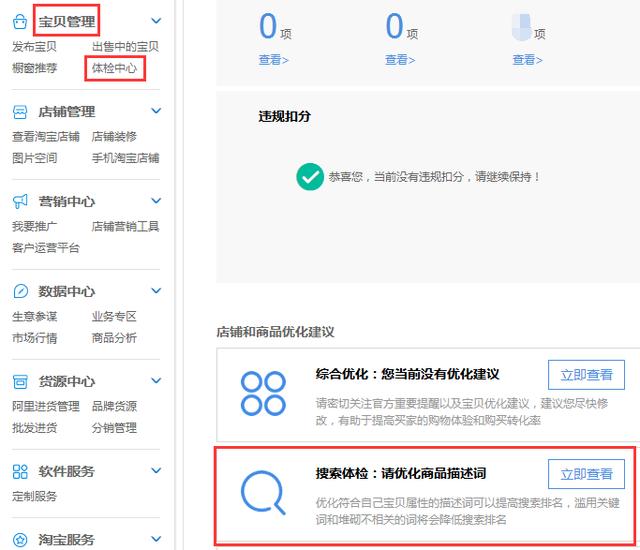This screenshot has height=550, width=640.
Task: Collapse the 店铺管理 section chevron
Action: [156, 111]
